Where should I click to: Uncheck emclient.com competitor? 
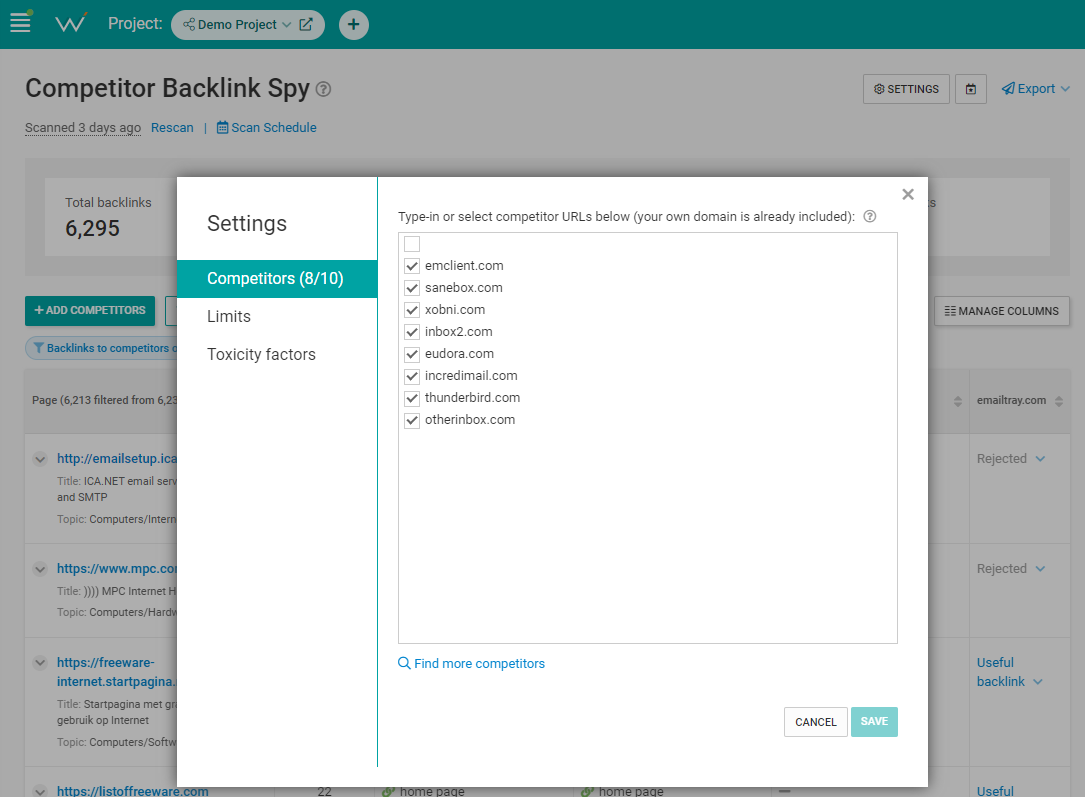click(x=412, y=266)
